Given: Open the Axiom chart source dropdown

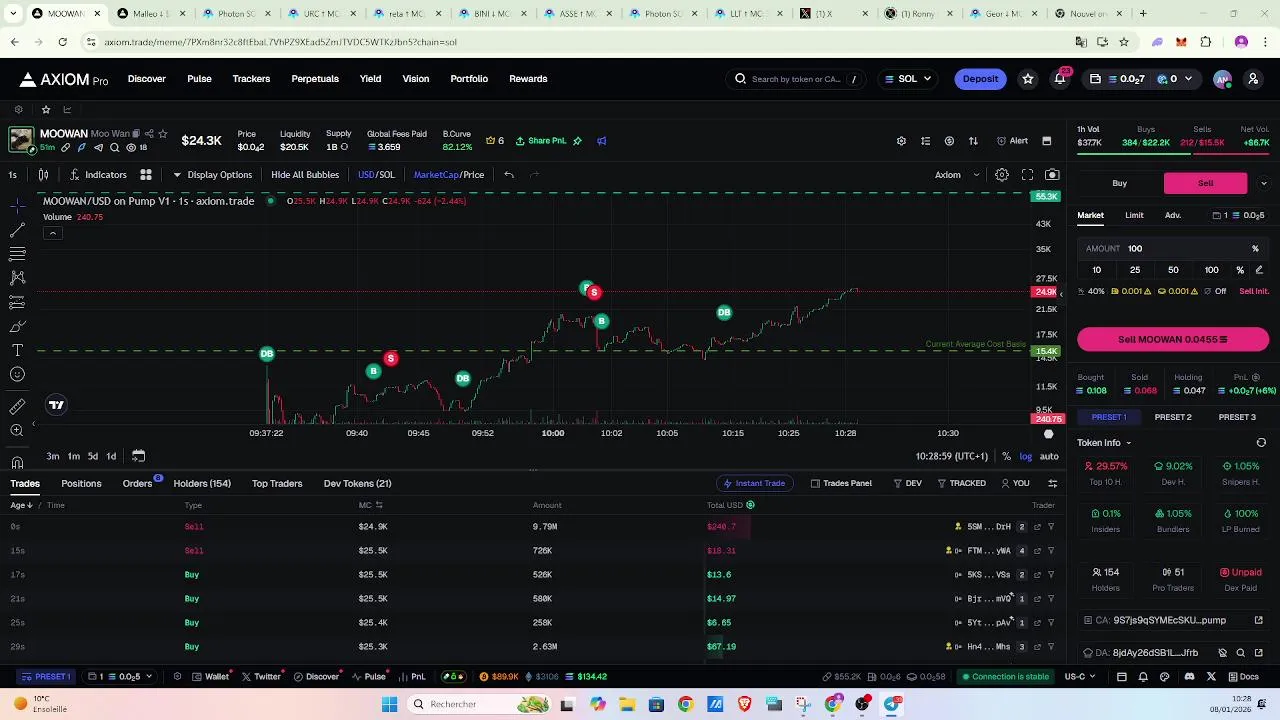Looking at the screenshot, I should click(958, 175).
